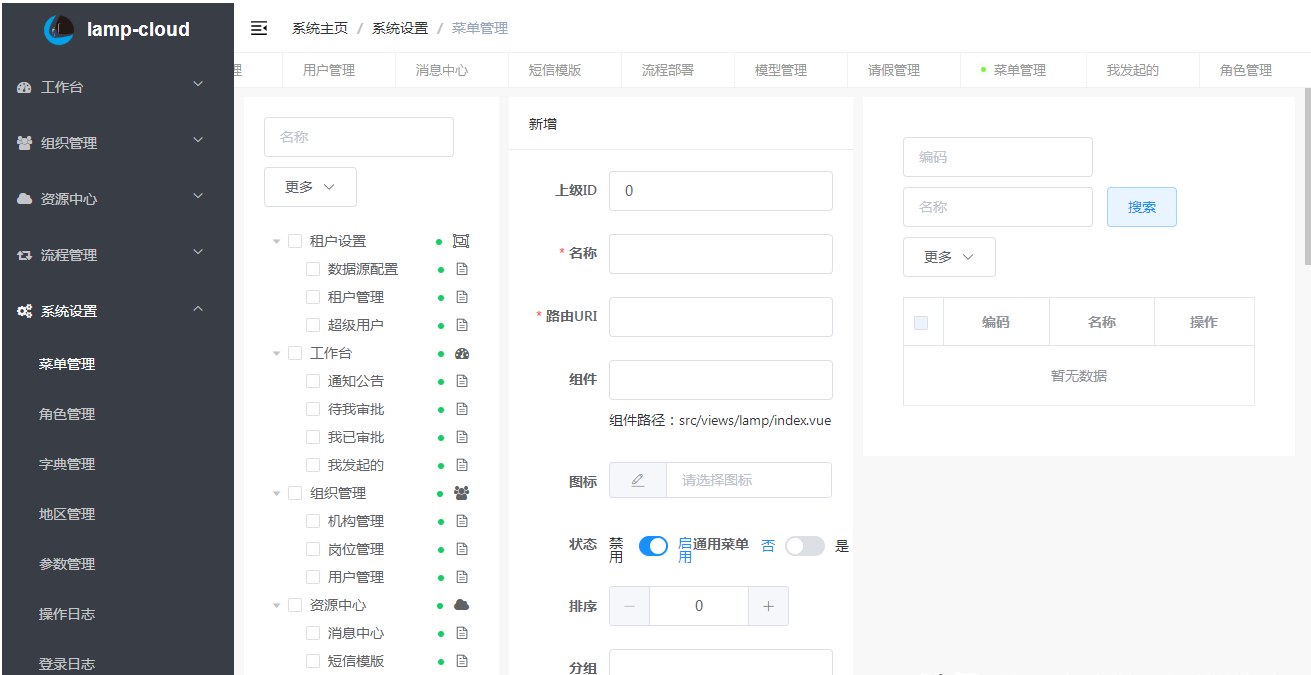The width and height of the screenshot is (1311, 675).
Task: Open the 更多 dropdown above the menu tree
Action: pyautogui.click(x=310, y=187)
